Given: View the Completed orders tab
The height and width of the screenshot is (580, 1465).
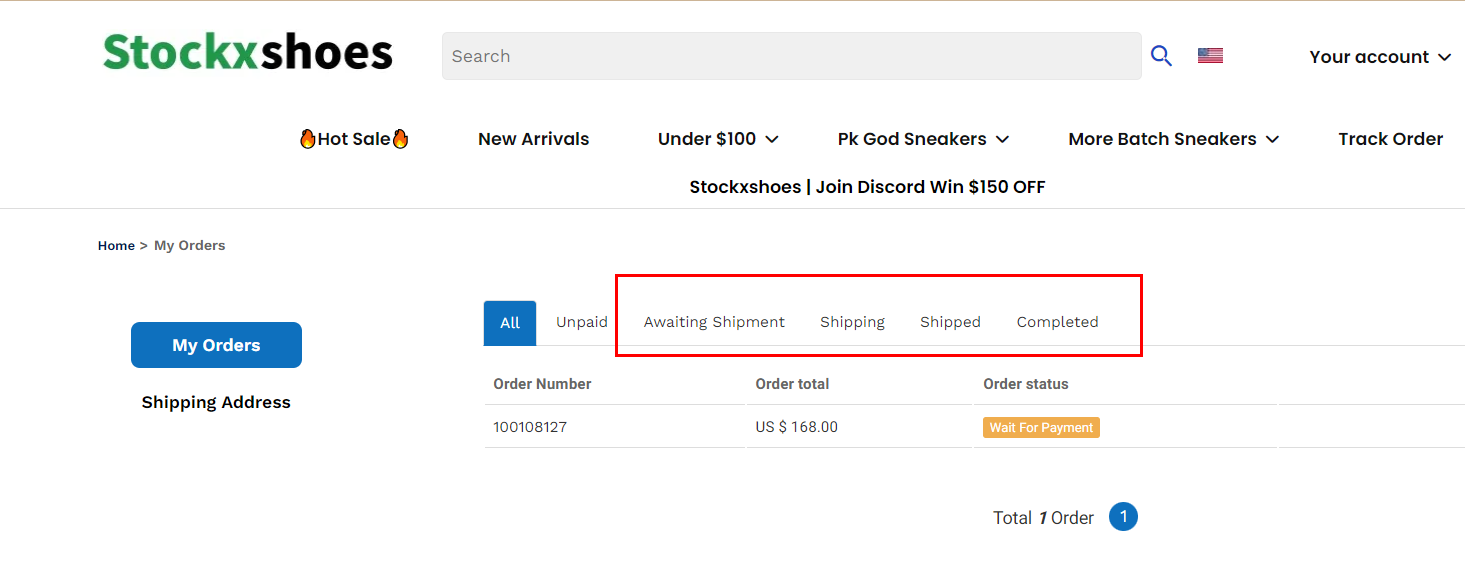Looking at the screenshot, I should pyautogui.click(x=1057, y=322).
